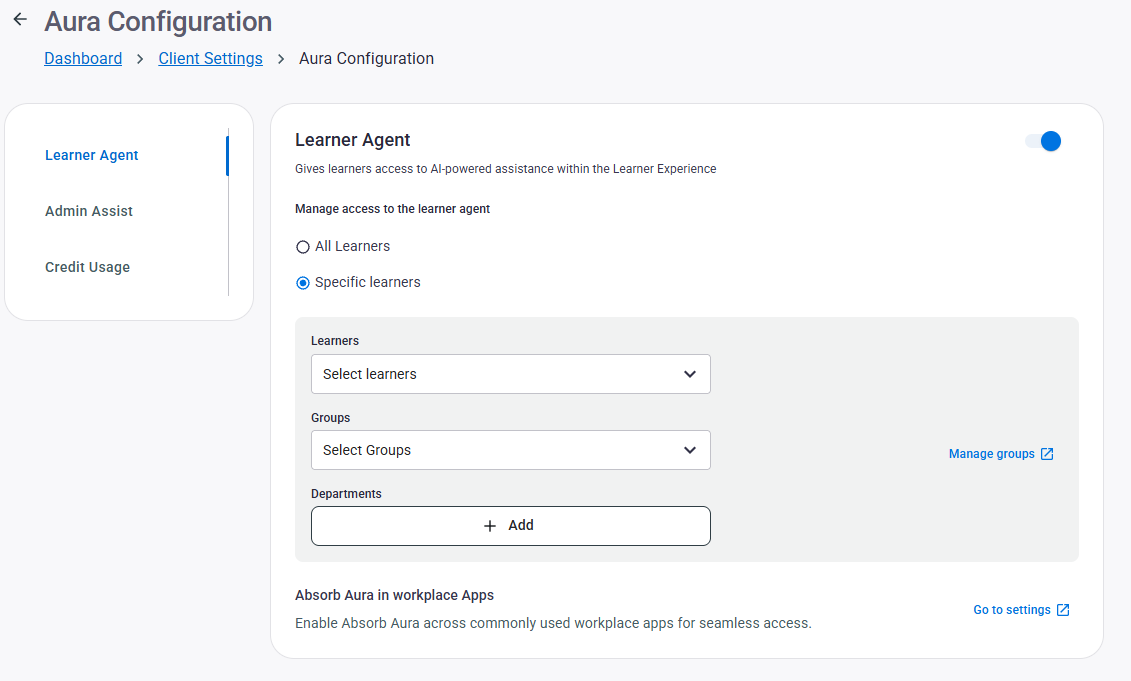
Task: Click the Learner Agent section heading
Action: (353, 140)
